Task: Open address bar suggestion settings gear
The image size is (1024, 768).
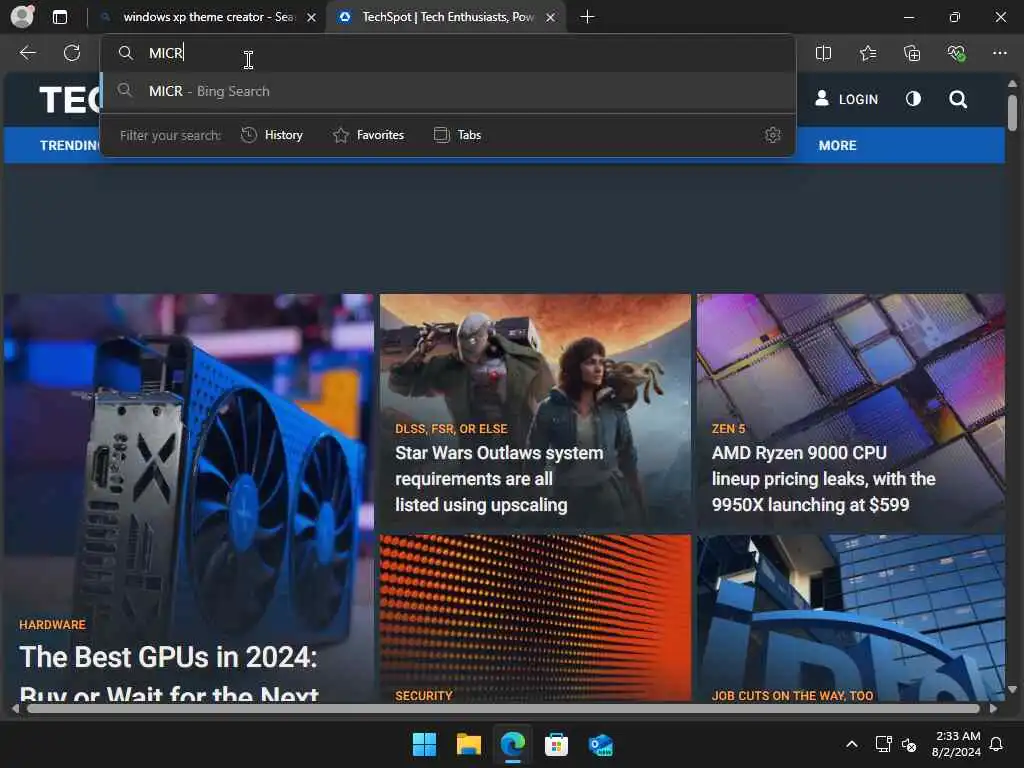Action: coord(773,135)
